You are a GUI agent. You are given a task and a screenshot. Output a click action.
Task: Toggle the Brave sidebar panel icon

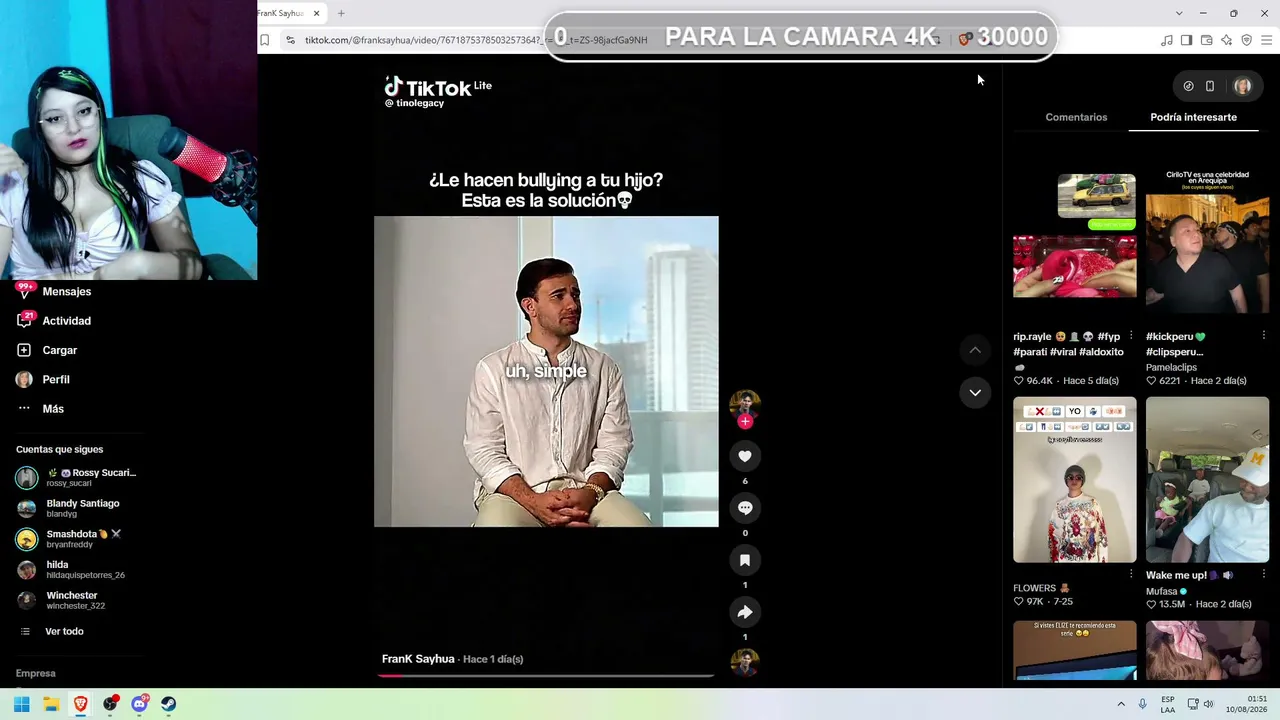click(x=1186, y=40)
